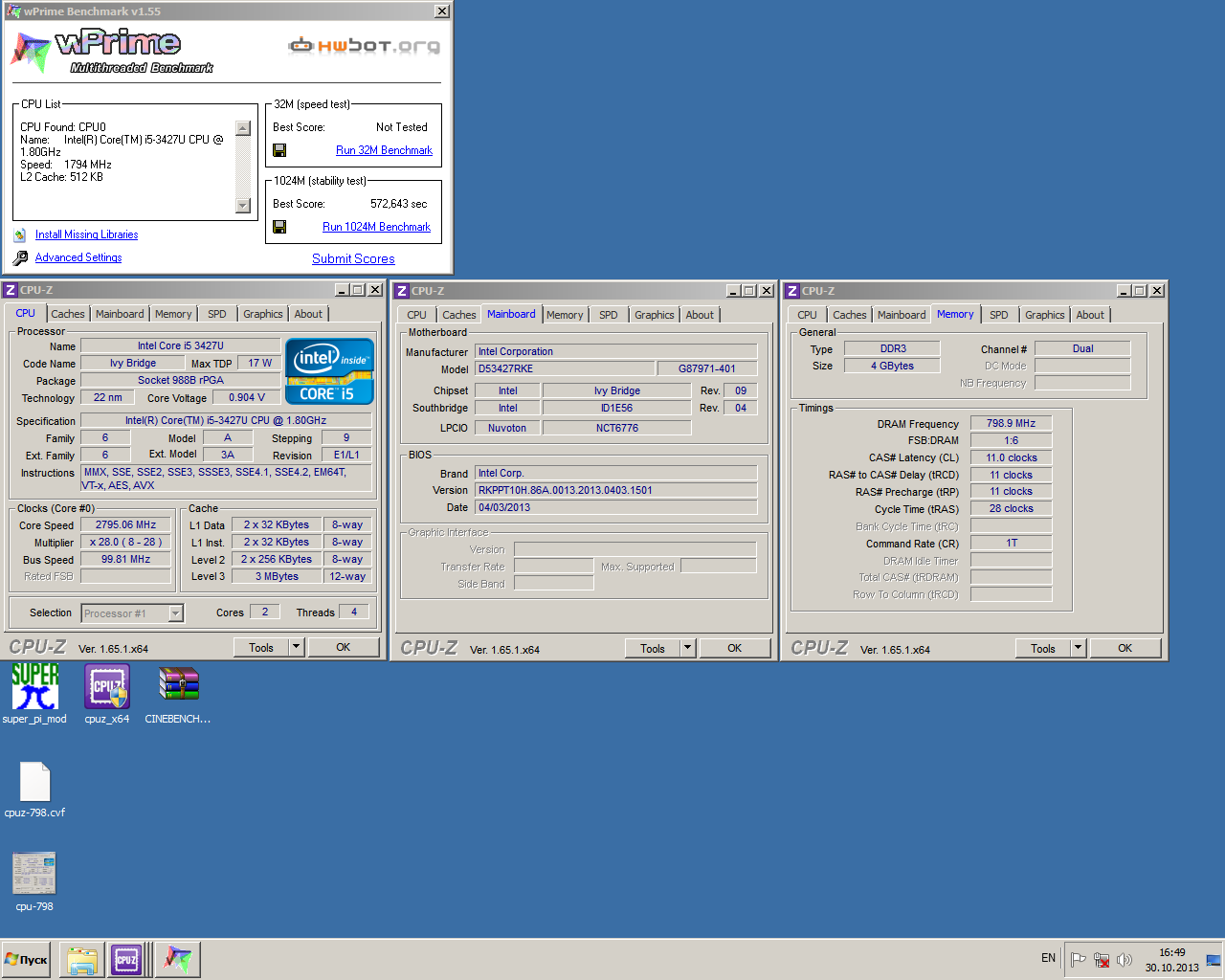1225x980 pixels.
Task: Click the Run 1024M Benchmark link
Action: click(376, 227)
